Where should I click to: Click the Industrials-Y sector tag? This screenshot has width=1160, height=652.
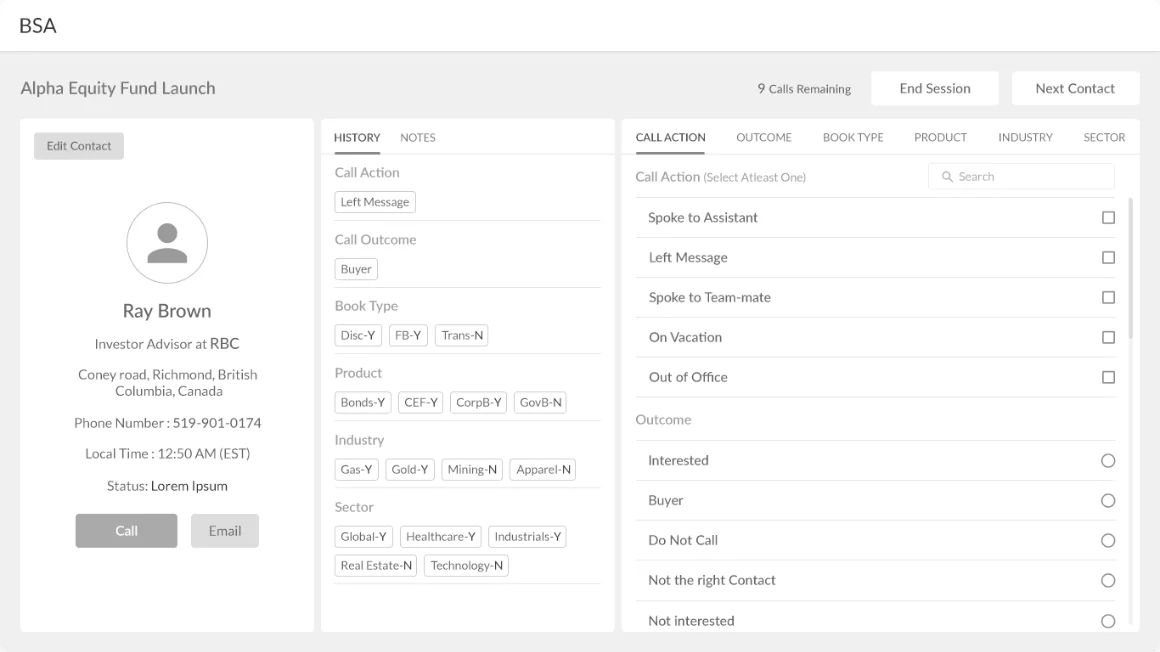(527, 537)
